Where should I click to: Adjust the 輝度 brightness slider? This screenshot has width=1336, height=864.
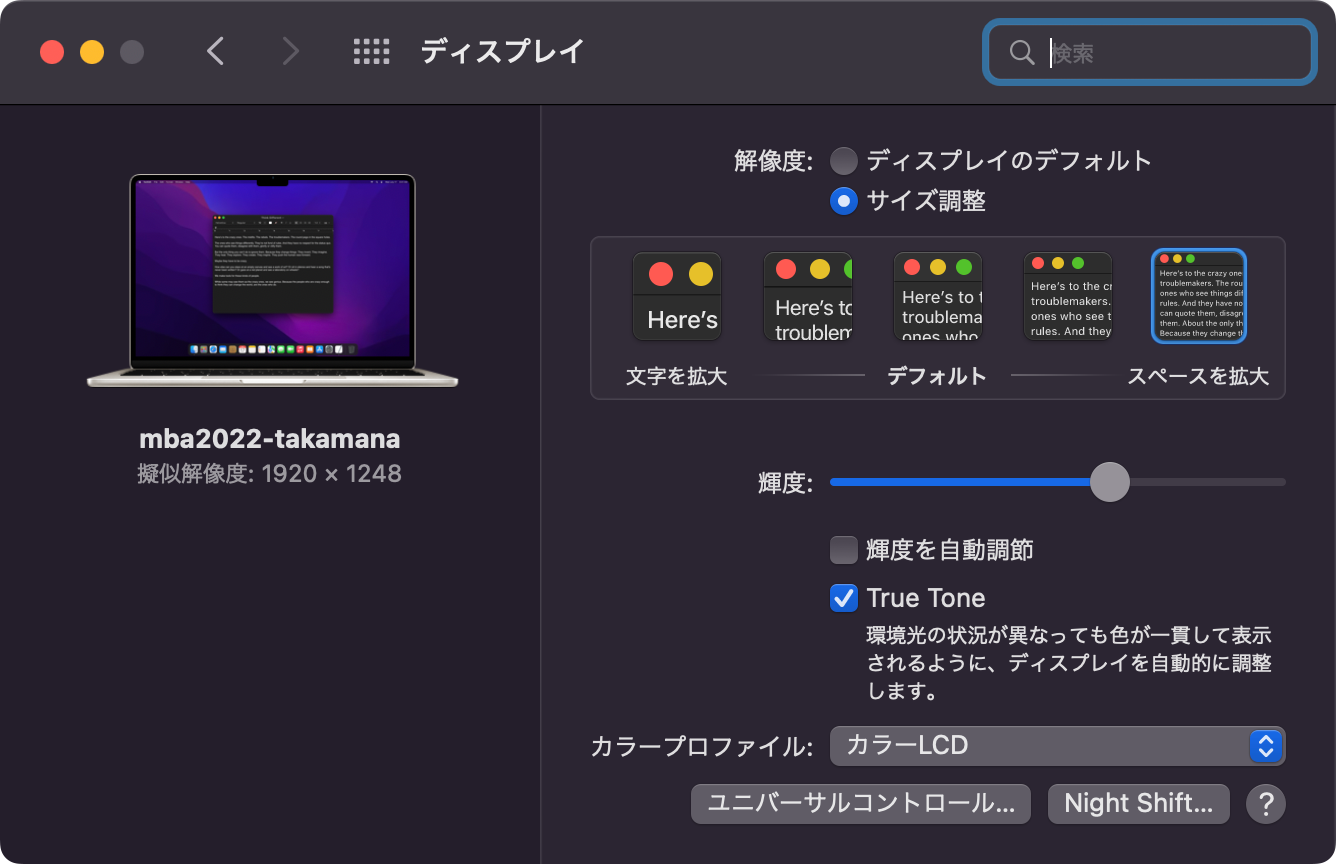point(1109,482)
